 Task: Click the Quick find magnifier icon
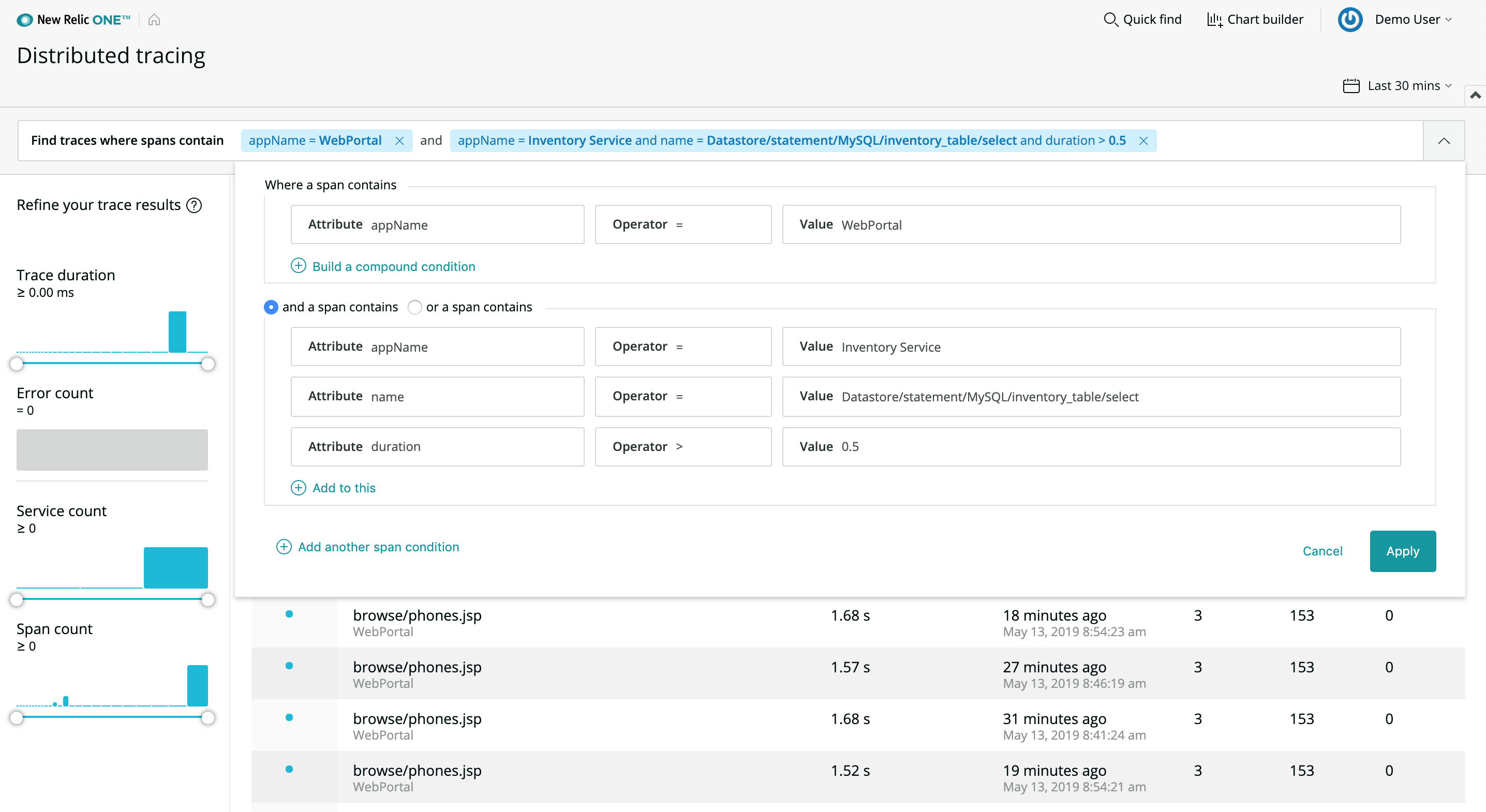click(x=1110, y=20)
